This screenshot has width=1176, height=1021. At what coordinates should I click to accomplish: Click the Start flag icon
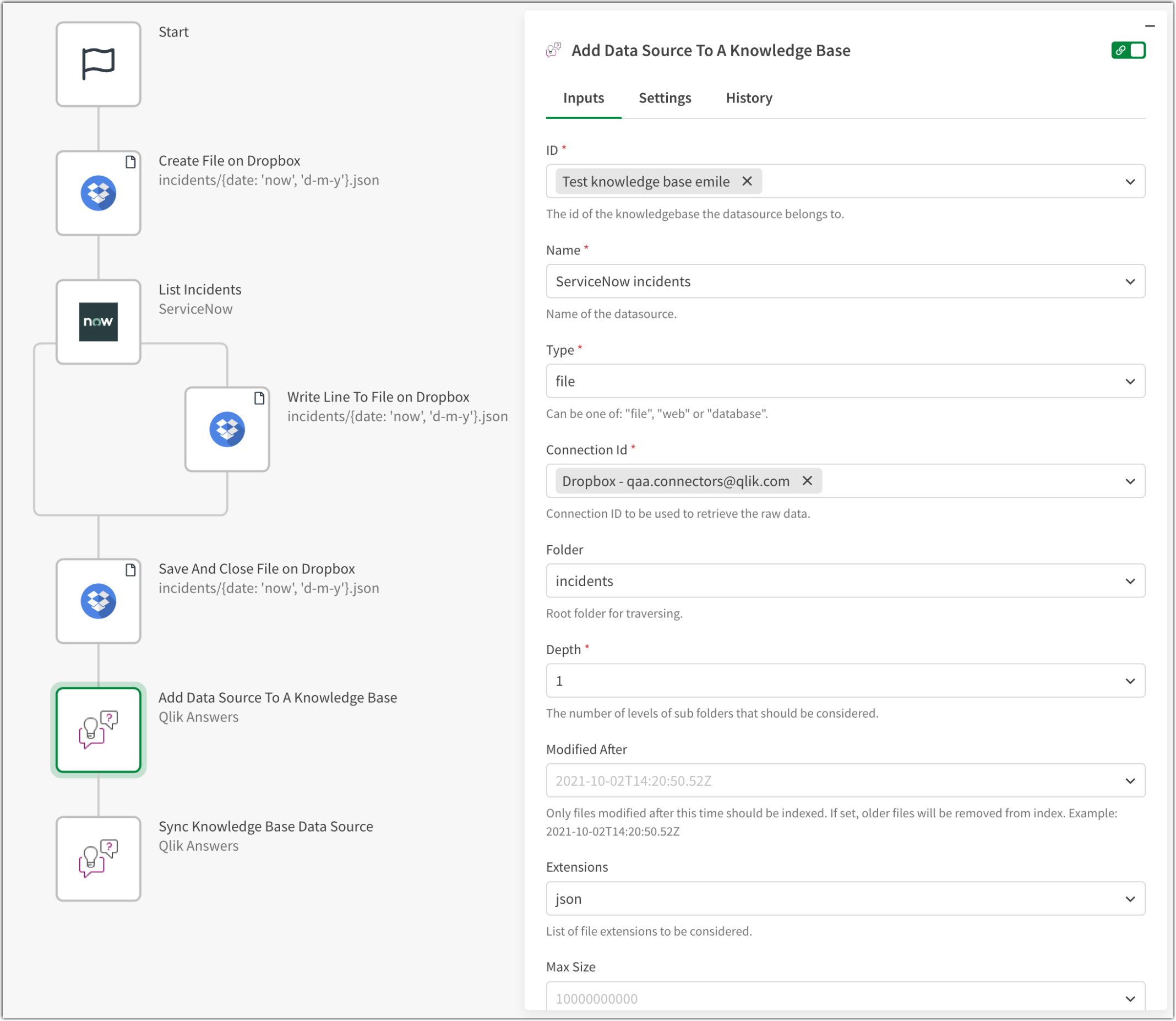tap(98, 63)
